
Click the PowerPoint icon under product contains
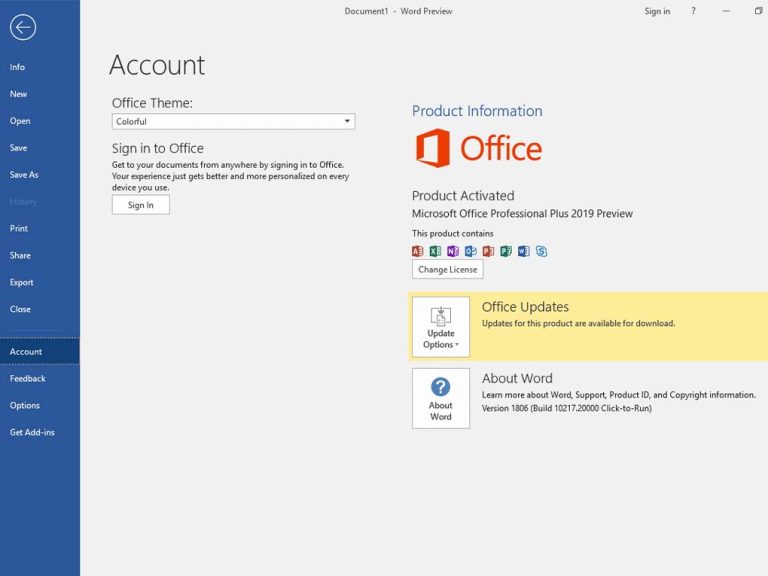(488, 251)
